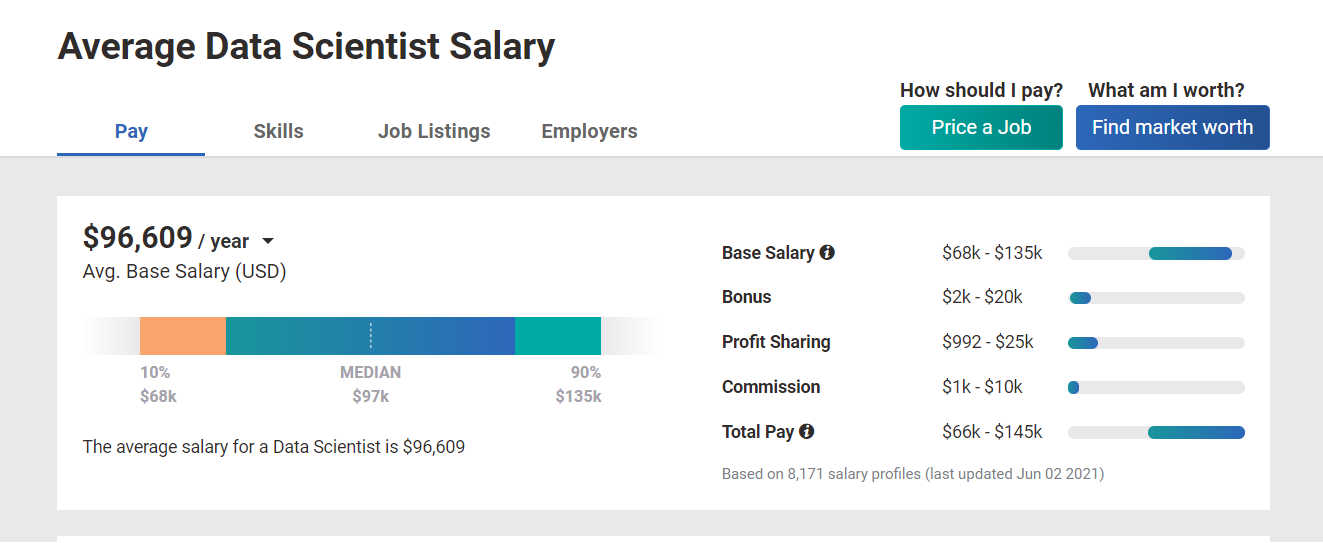Click the Bonus range bar
The height and width of the screenshot is (543, 1323).
[1156, 298]
